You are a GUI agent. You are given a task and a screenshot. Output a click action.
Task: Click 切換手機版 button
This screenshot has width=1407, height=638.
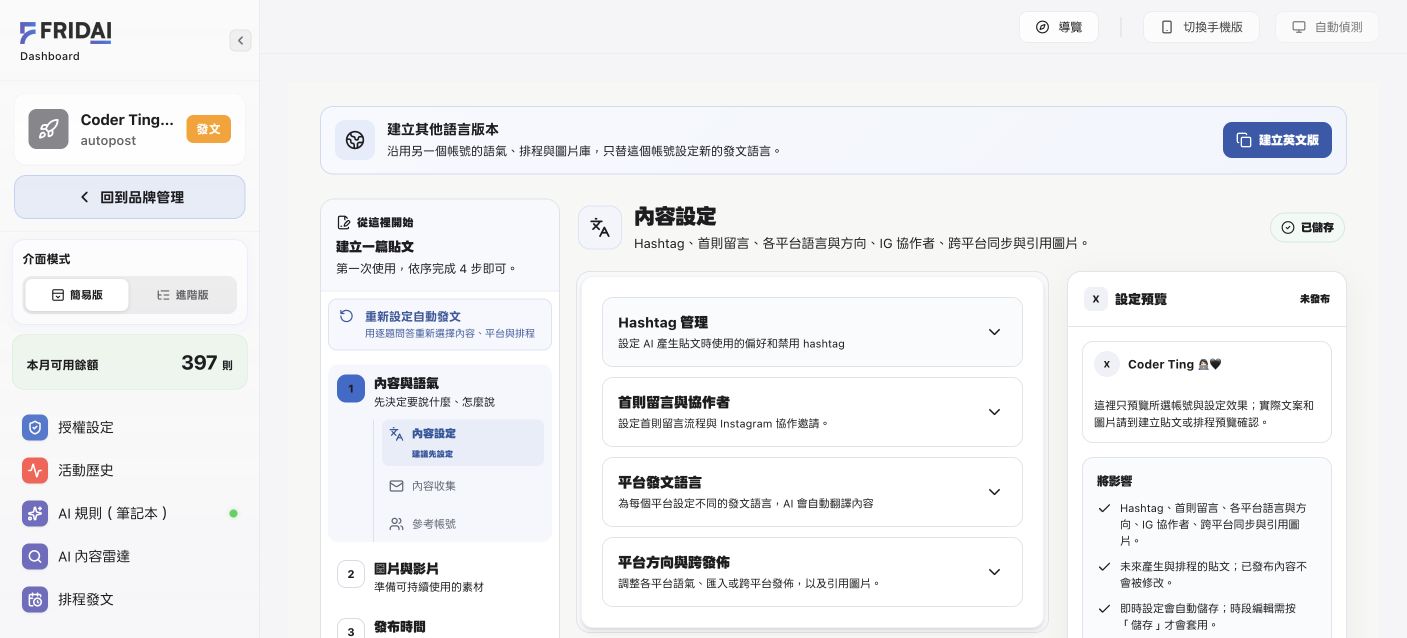[1201, 27]
